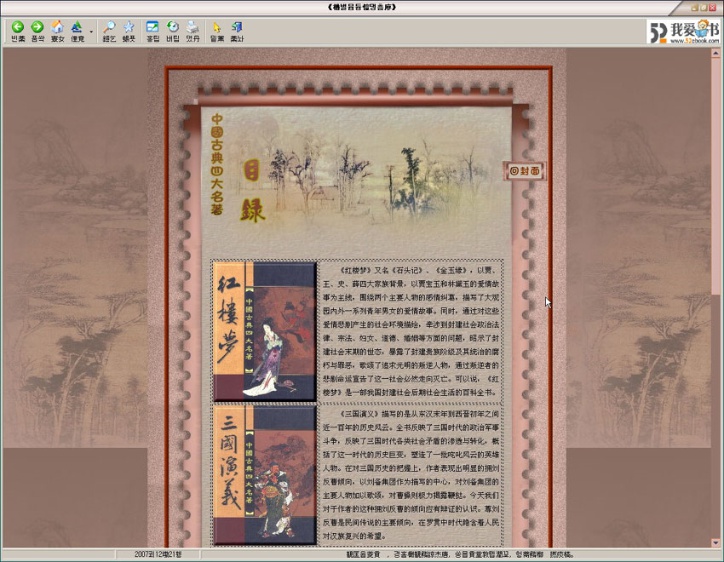This screenshot has height=562, width=724.
Task: Click the green tree toolbar icon
Action: tap(77, 31)
